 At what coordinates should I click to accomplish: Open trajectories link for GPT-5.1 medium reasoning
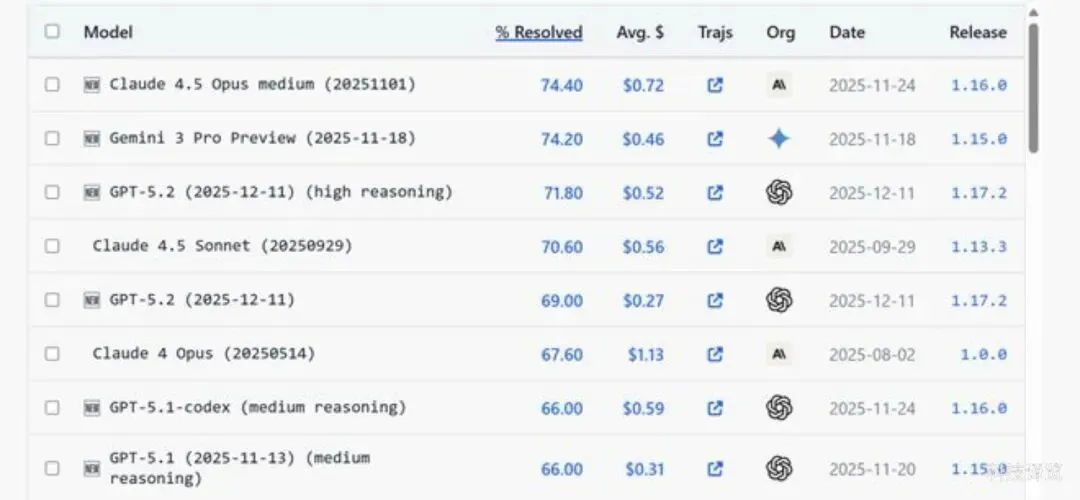715,469
